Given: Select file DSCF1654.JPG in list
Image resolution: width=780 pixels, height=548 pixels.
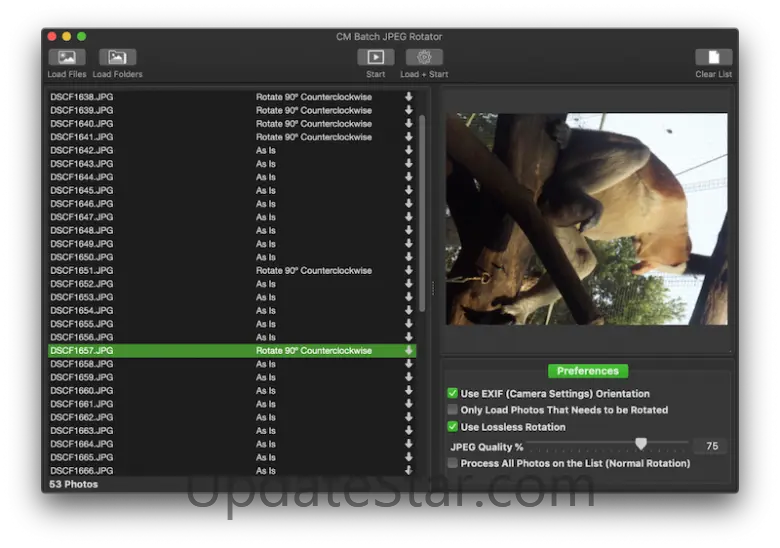Looking at the screenshot, I should [232, 310].
